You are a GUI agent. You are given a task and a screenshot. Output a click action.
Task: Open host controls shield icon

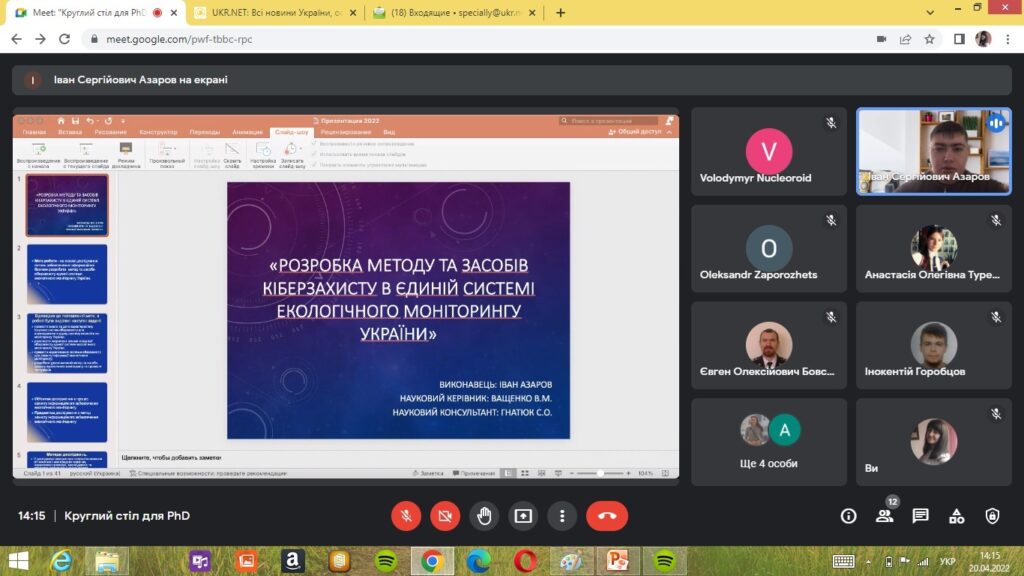[x=992, y=516]
